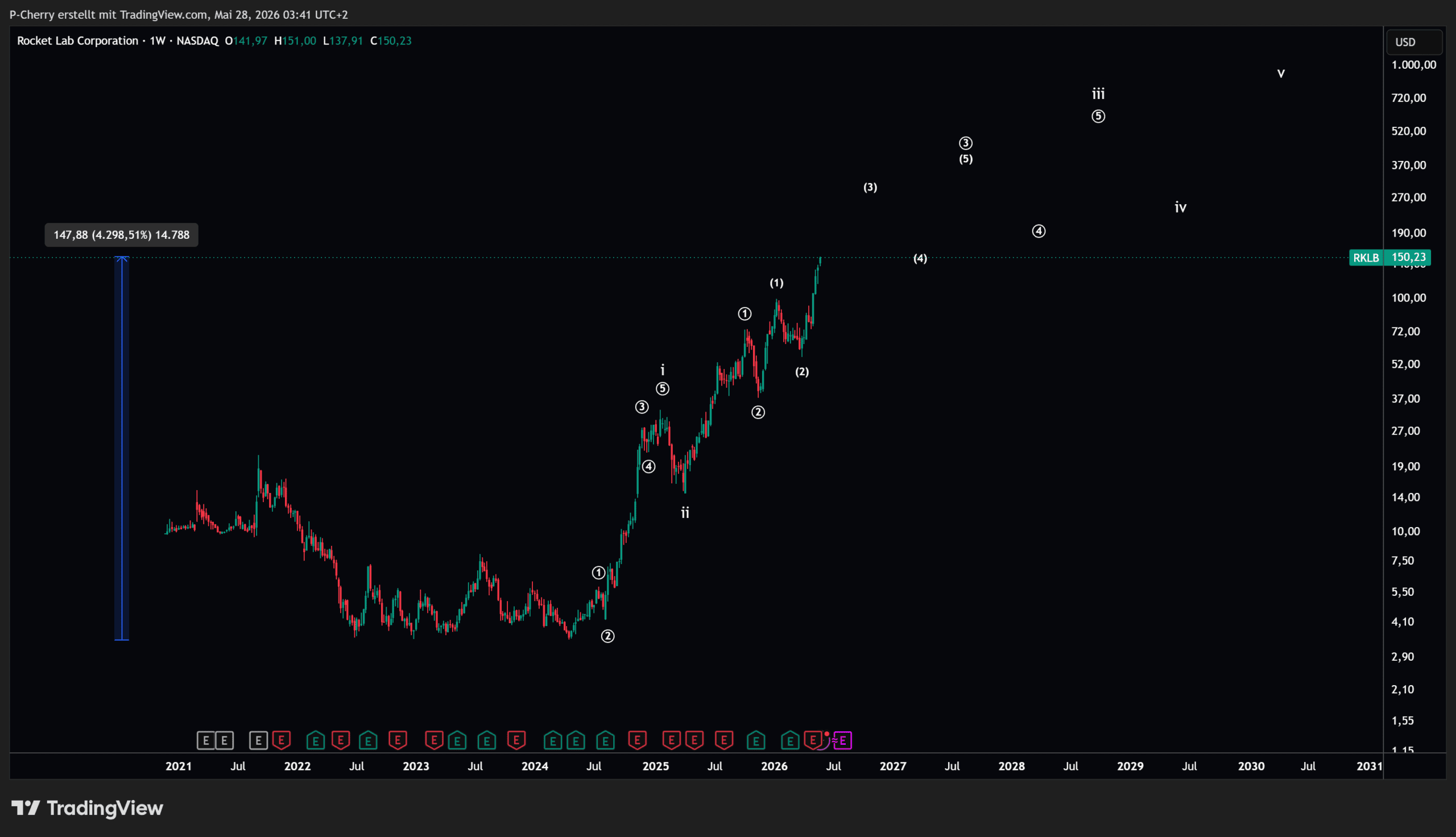The image size is (1456, 837).
Task: Click the RKLB 150,23 price label
Action: coord(1390,257)
